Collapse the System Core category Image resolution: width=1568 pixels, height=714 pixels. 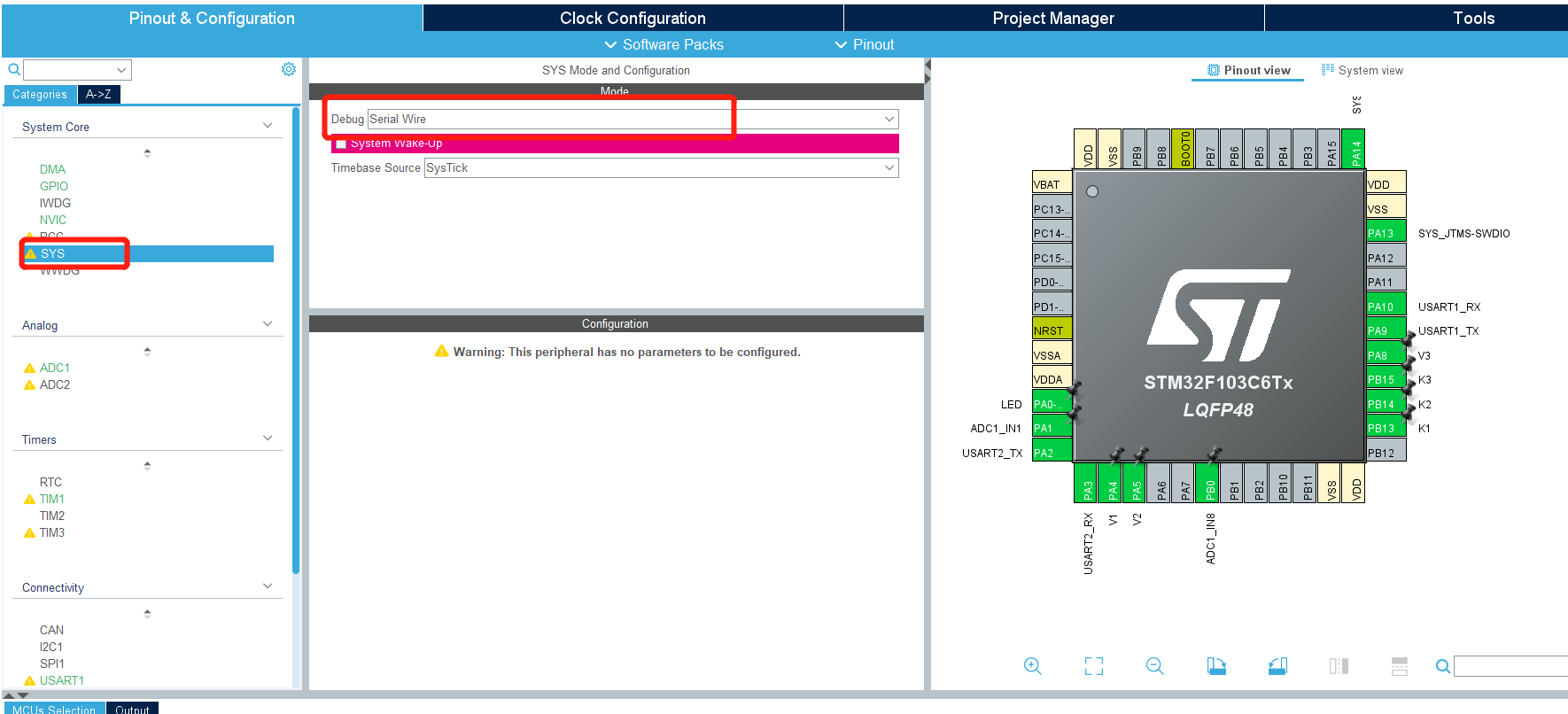(x=268, y=126)
